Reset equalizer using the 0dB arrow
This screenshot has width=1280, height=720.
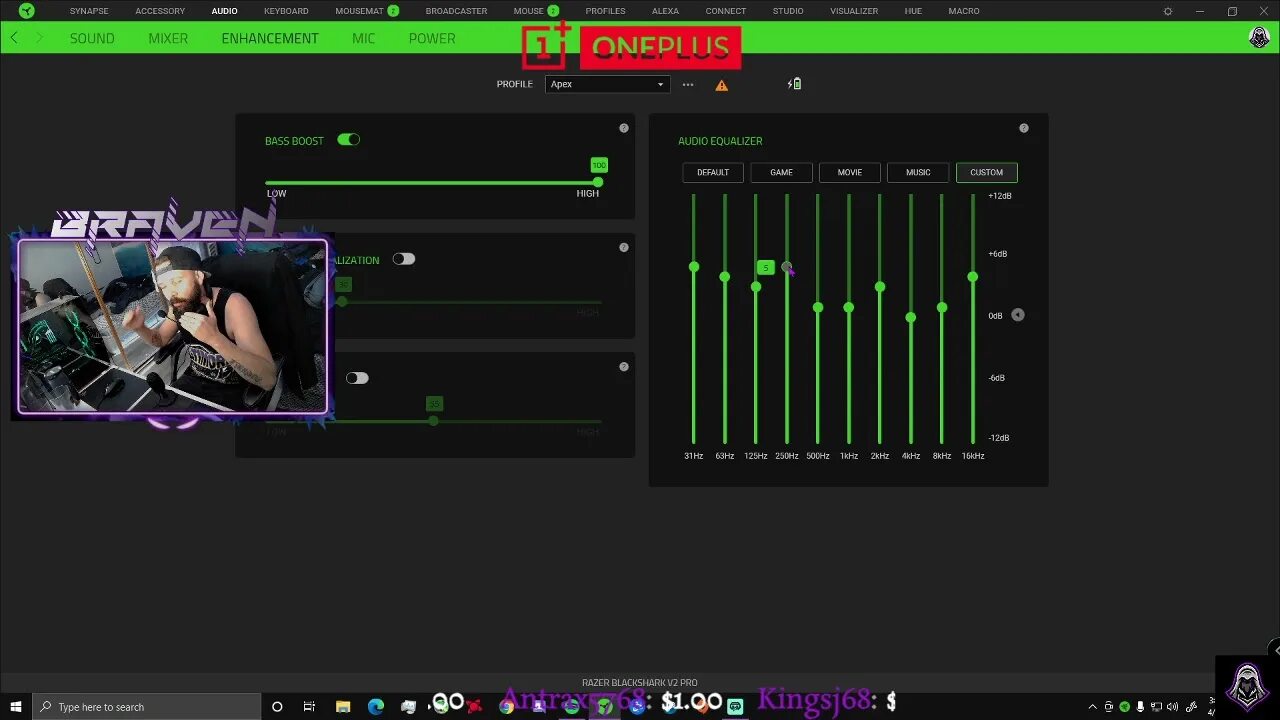tap(1018, 315)
